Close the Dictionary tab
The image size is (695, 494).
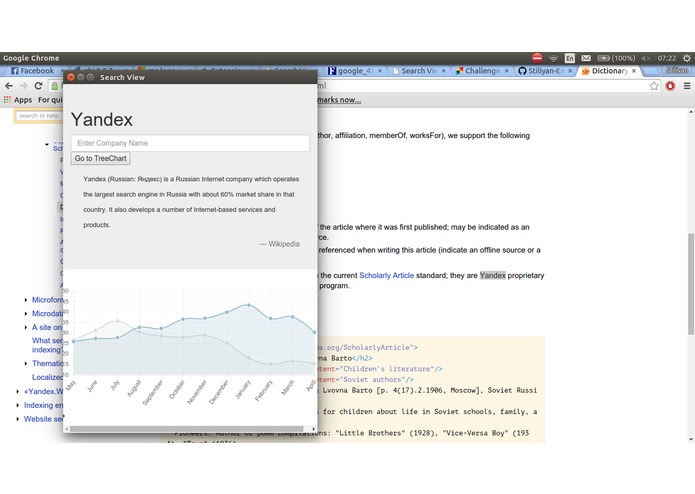(634, 71)
